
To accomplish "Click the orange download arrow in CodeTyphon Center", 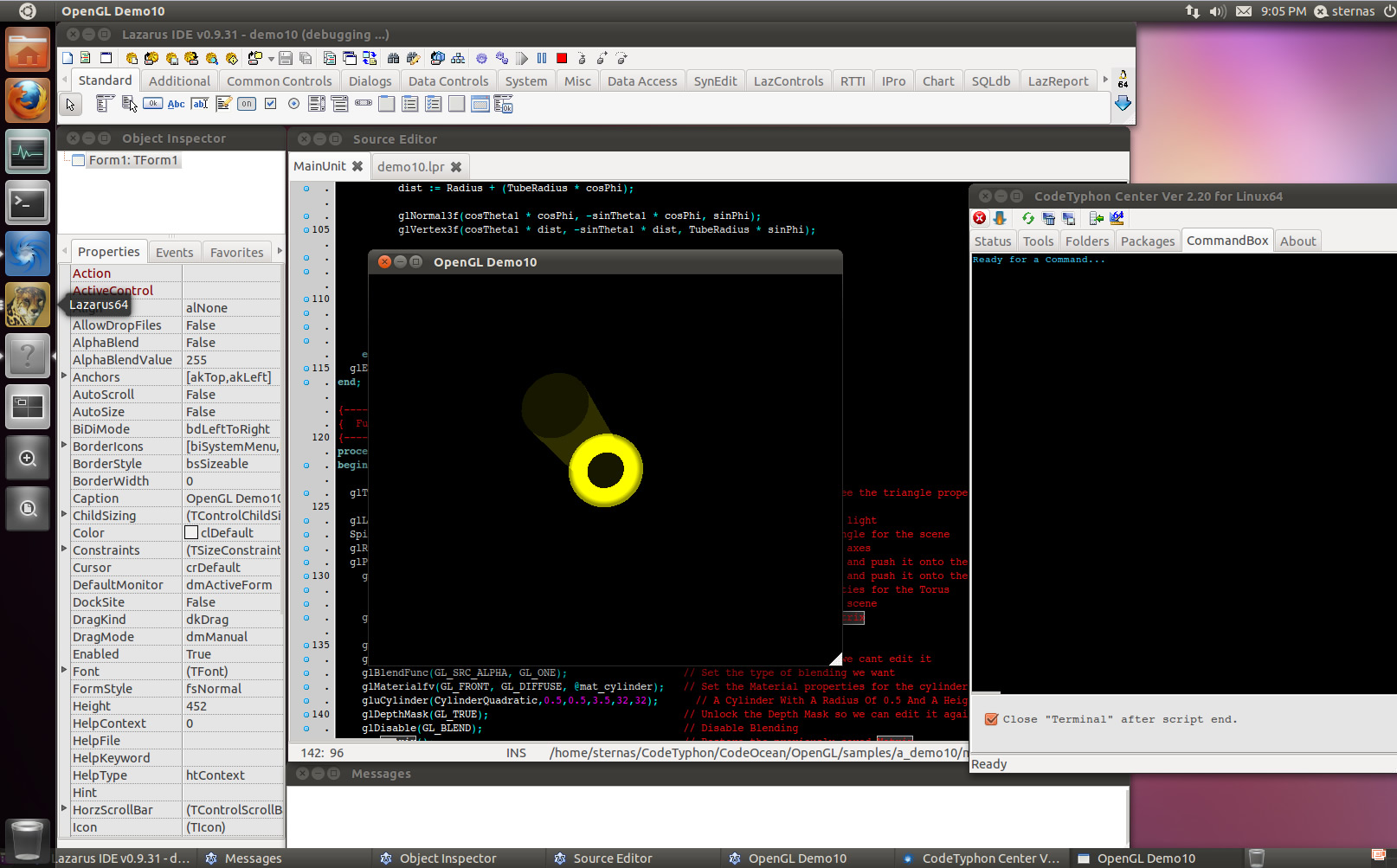I will (1000, 218).
